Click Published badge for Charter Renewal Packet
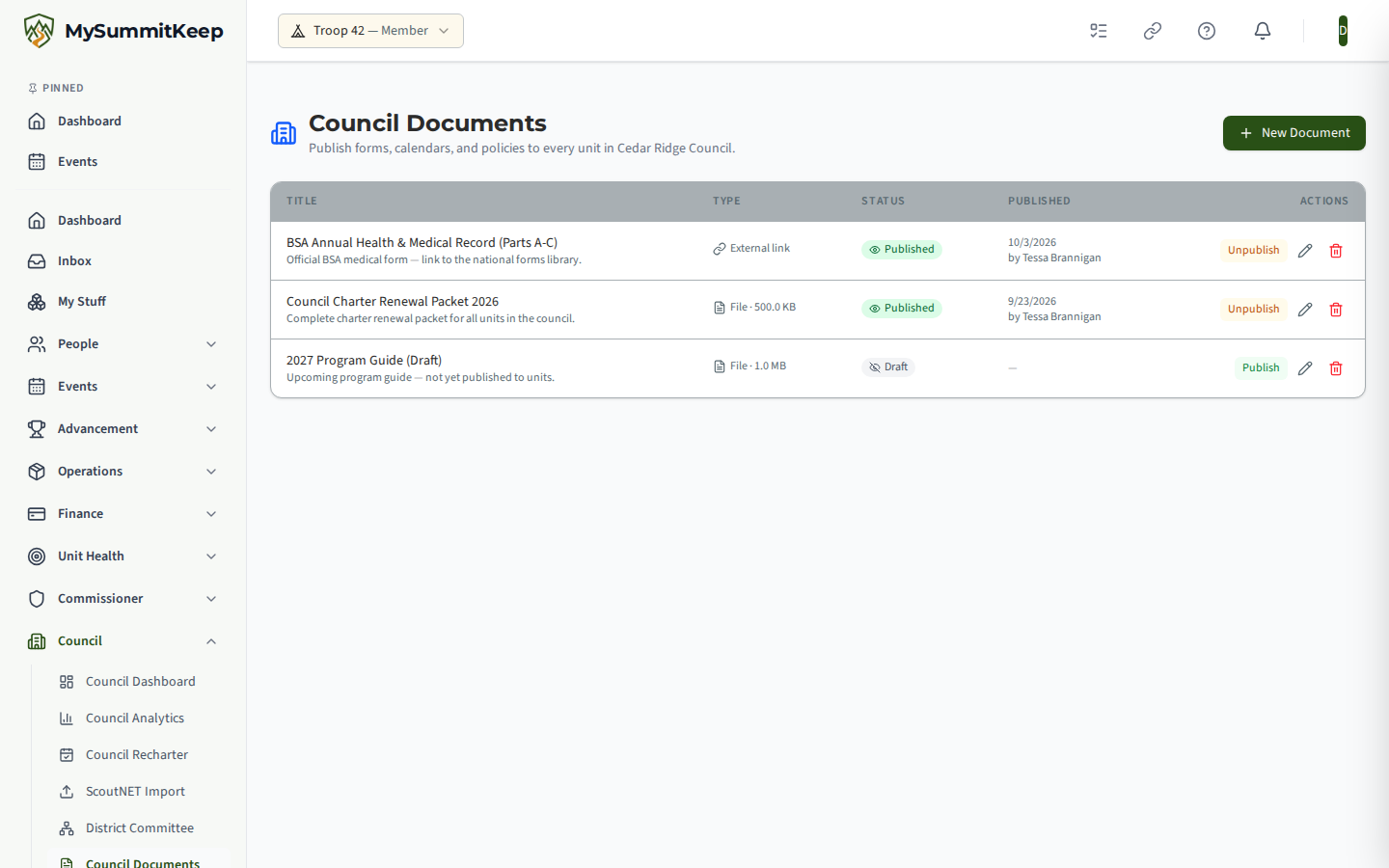Viewport: 1389px width, 868px height. (x=902, y=309)
